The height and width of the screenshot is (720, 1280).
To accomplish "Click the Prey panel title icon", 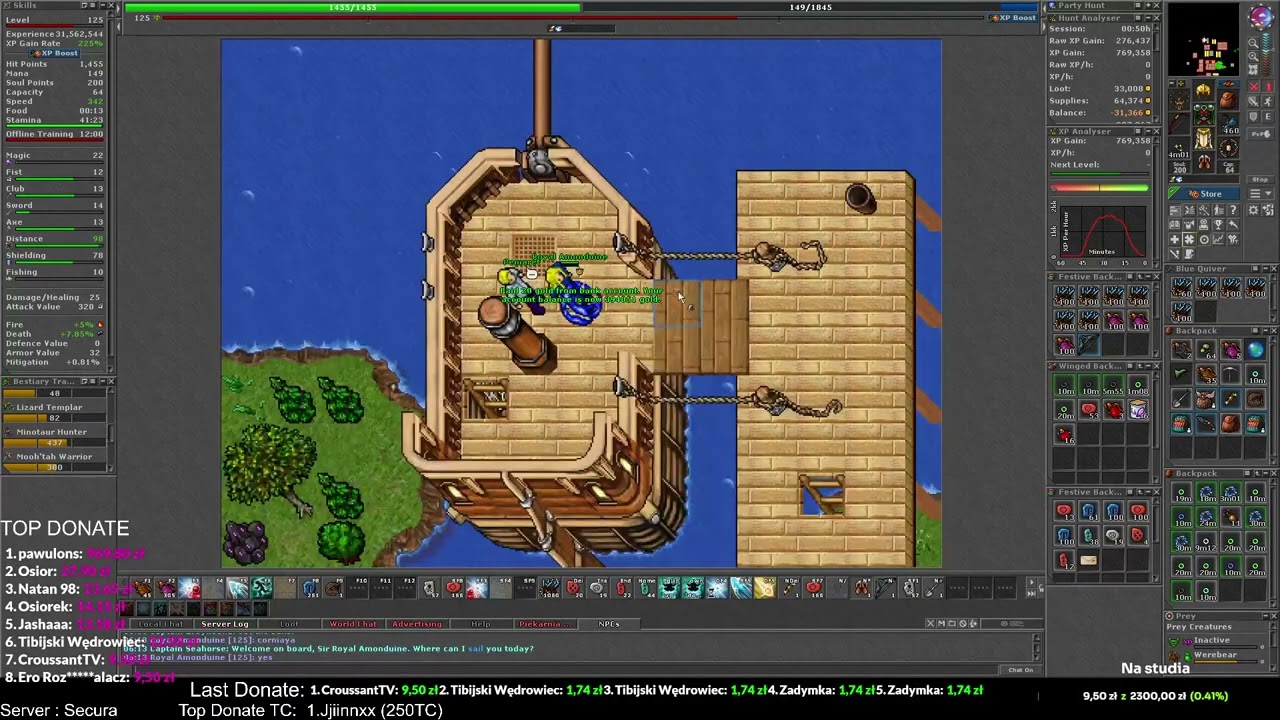I will [x=1169, y=616].
